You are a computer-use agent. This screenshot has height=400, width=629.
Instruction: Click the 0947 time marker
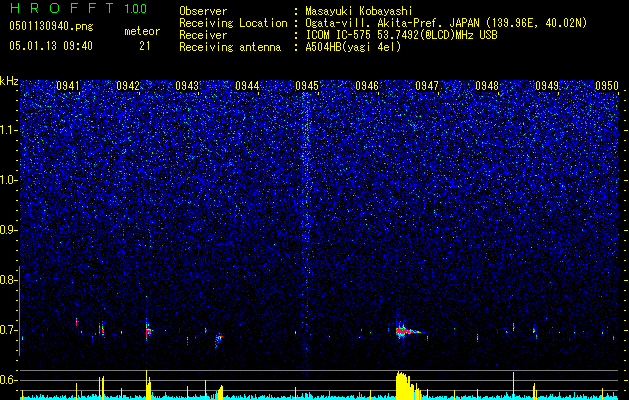(x=427, y=86)
